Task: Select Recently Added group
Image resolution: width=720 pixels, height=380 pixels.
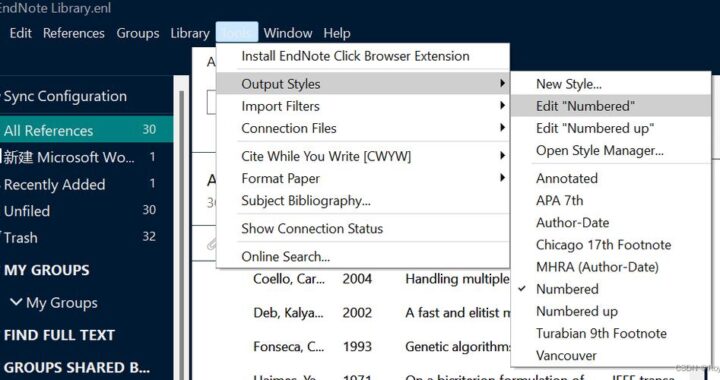Action: (x=86, y=184)
